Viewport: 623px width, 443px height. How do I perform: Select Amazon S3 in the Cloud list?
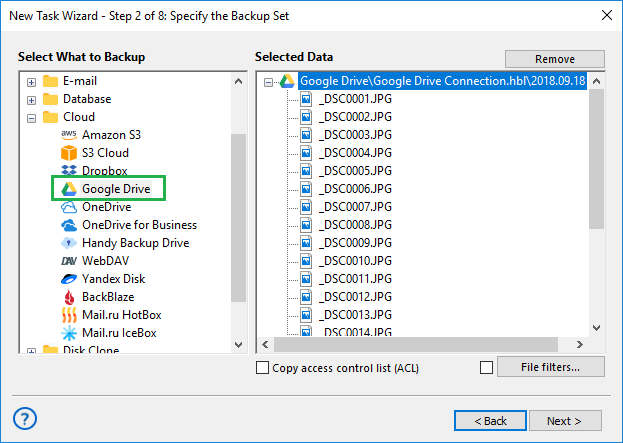click(x=111, y=135)
